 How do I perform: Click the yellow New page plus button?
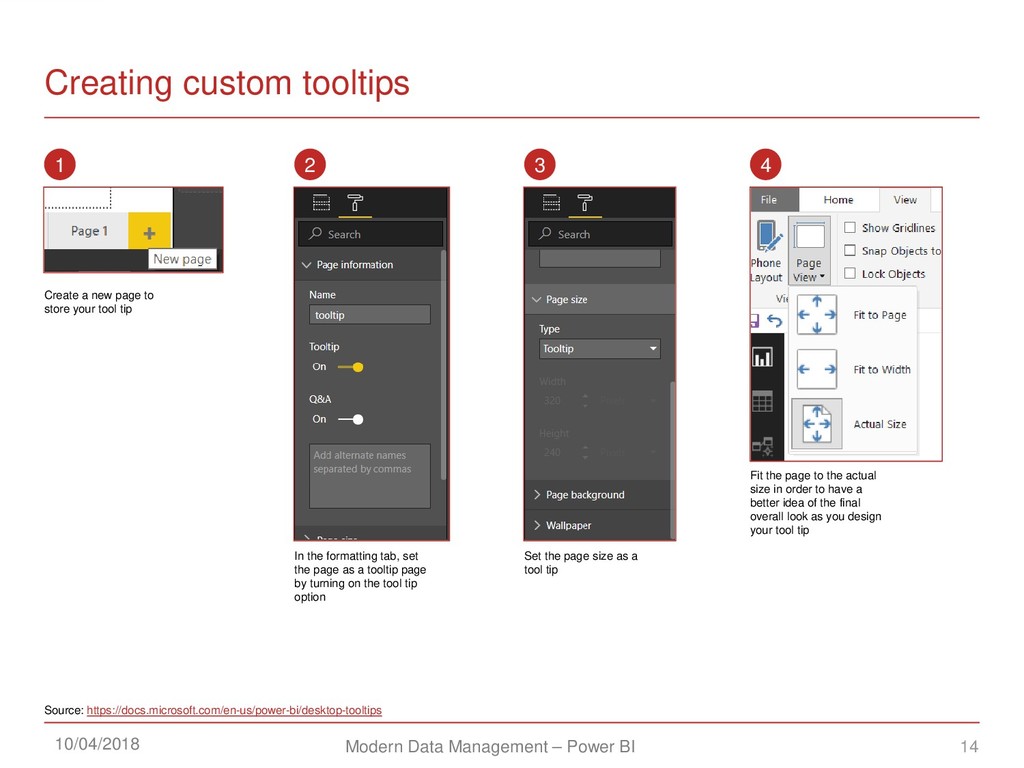coord(150,231)
